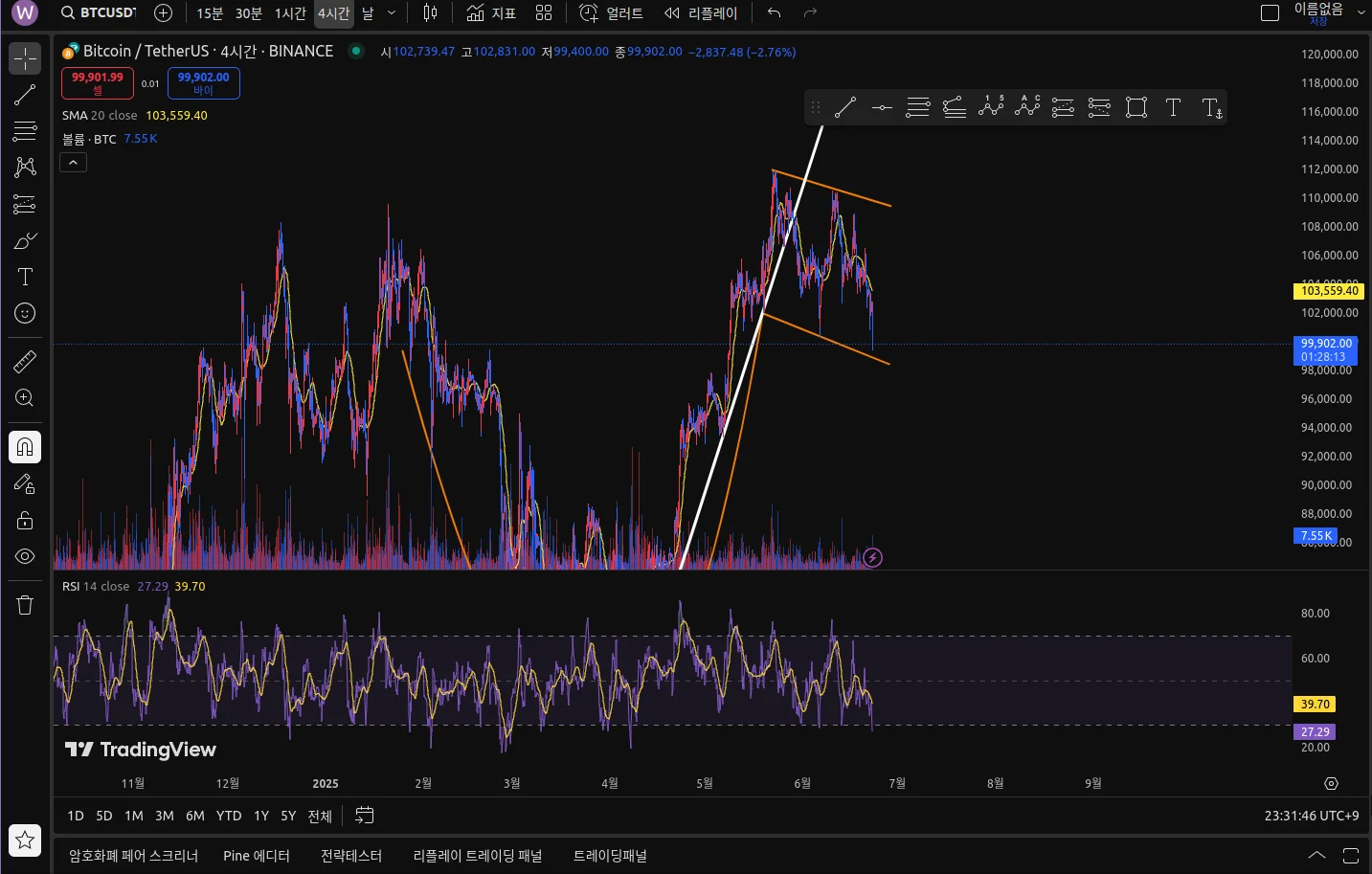Redo the chart action
1372x874 pixels.
[810, 13]
